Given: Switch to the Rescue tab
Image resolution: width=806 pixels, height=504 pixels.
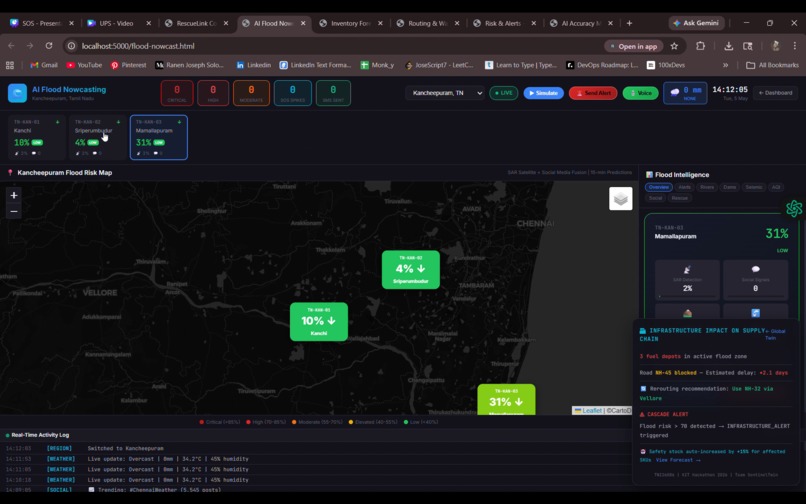Looking at the screenshot, I should (x=680, y=198).
